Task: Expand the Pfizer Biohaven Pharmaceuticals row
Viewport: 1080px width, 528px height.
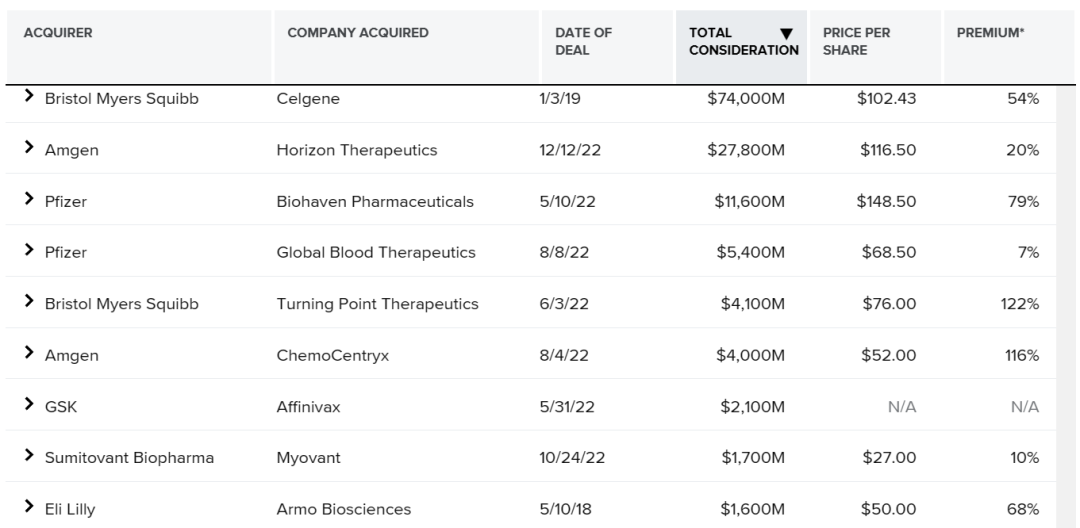Action: [30, 201]
